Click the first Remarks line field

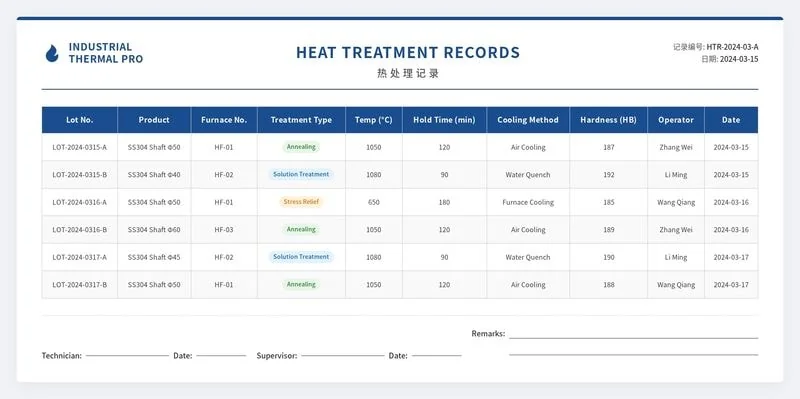pyautogui.click(x=634, y=337)
